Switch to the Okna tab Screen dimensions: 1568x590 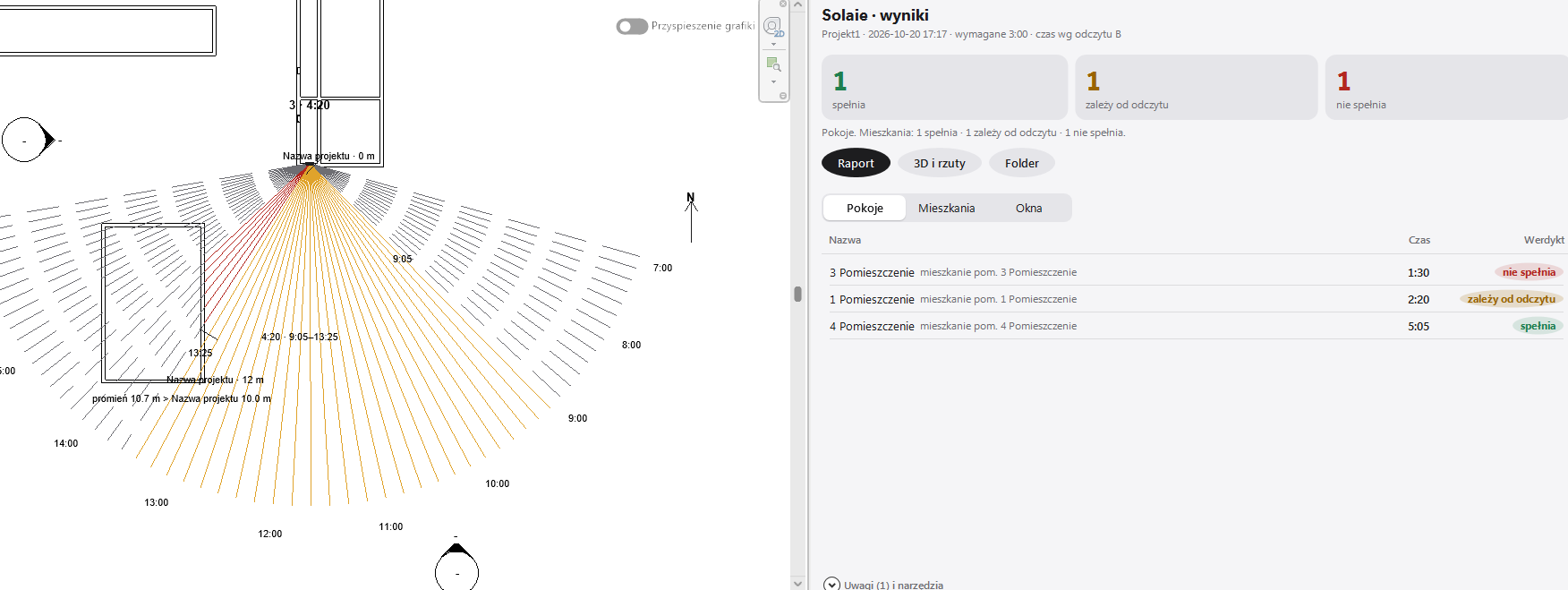(1028, 208)
